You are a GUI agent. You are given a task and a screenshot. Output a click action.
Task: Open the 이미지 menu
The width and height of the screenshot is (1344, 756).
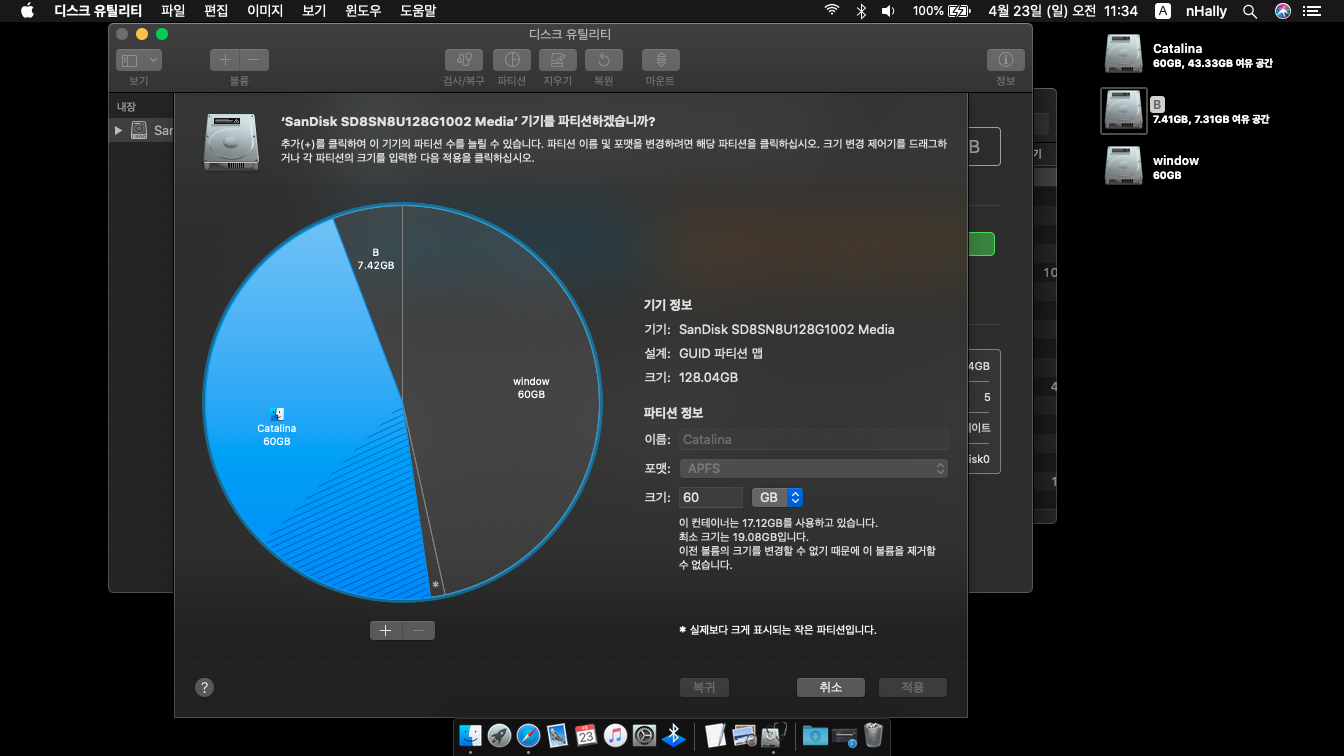265,11
